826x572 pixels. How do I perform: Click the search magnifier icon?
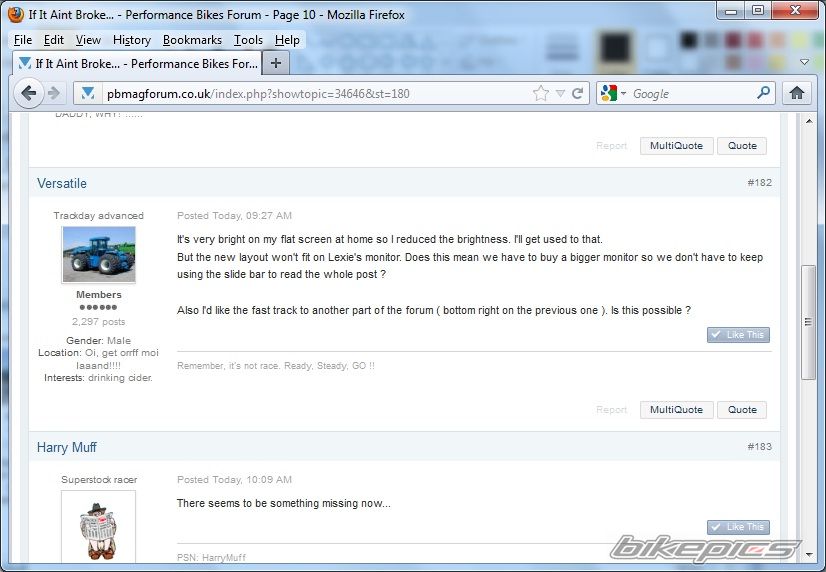click(764, 93)
